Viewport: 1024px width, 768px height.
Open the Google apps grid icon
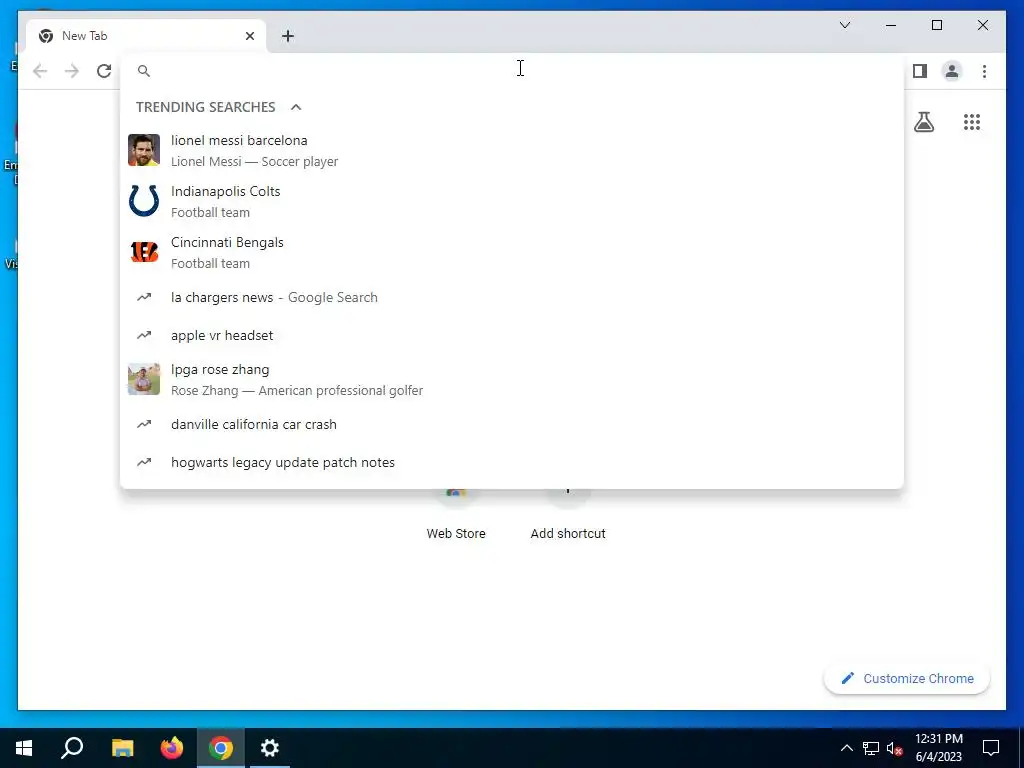[972, 121]
